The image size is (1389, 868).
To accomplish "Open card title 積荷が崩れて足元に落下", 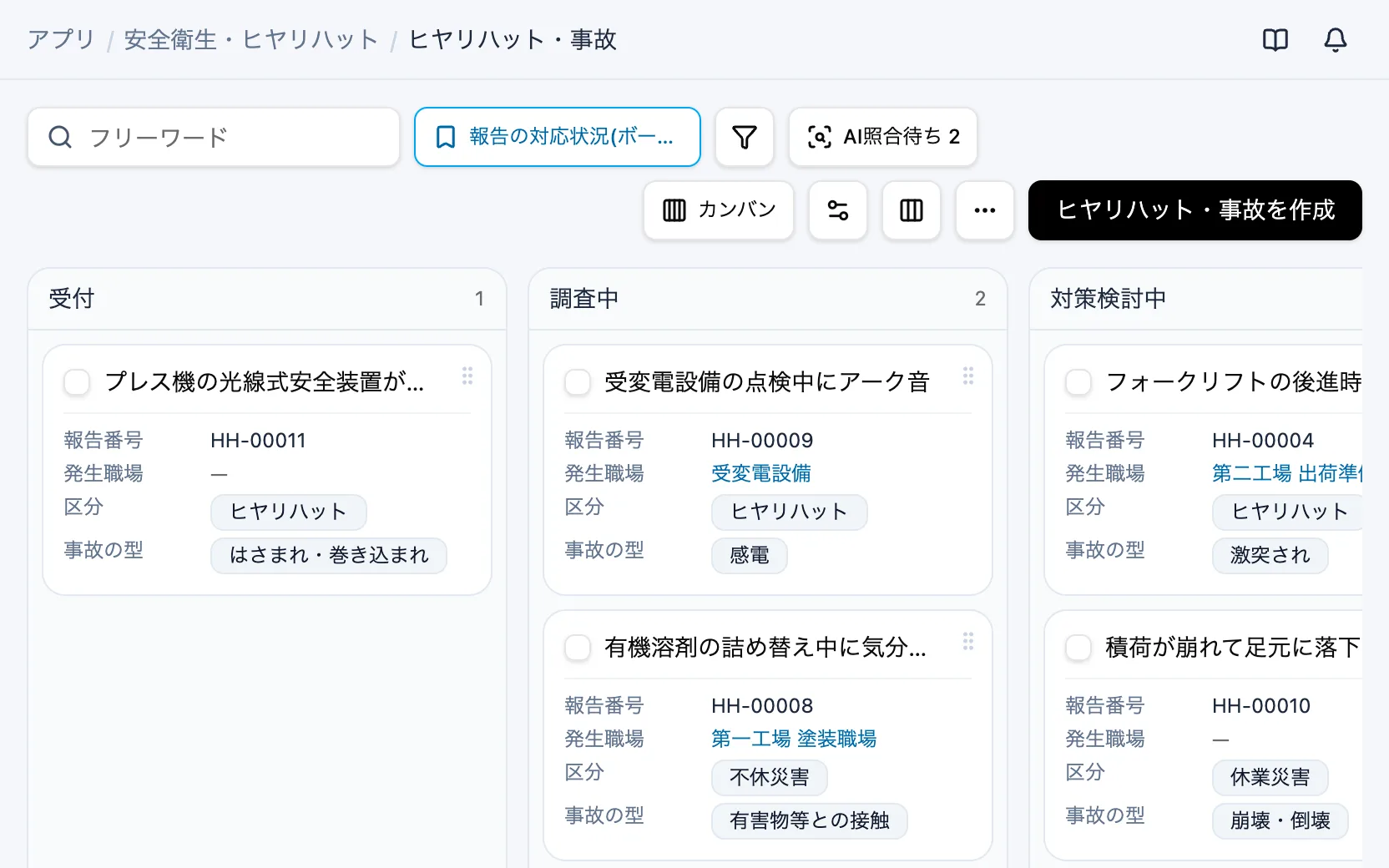I will click(x=1234, y=648).
